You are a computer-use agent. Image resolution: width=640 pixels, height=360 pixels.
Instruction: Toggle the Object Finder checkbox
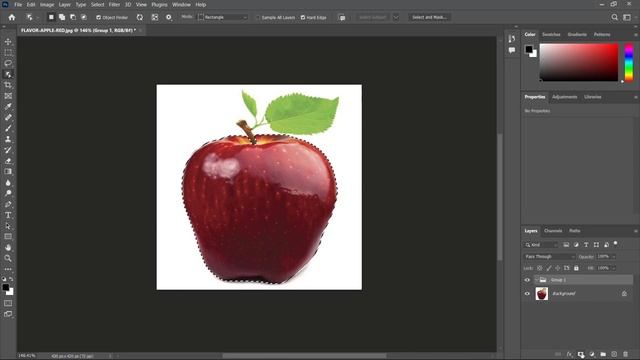[x=98, y=18]
